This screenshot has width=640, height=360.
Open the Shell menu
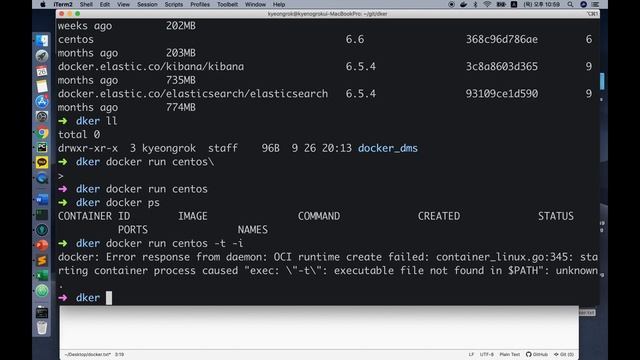tap(86, 4)
